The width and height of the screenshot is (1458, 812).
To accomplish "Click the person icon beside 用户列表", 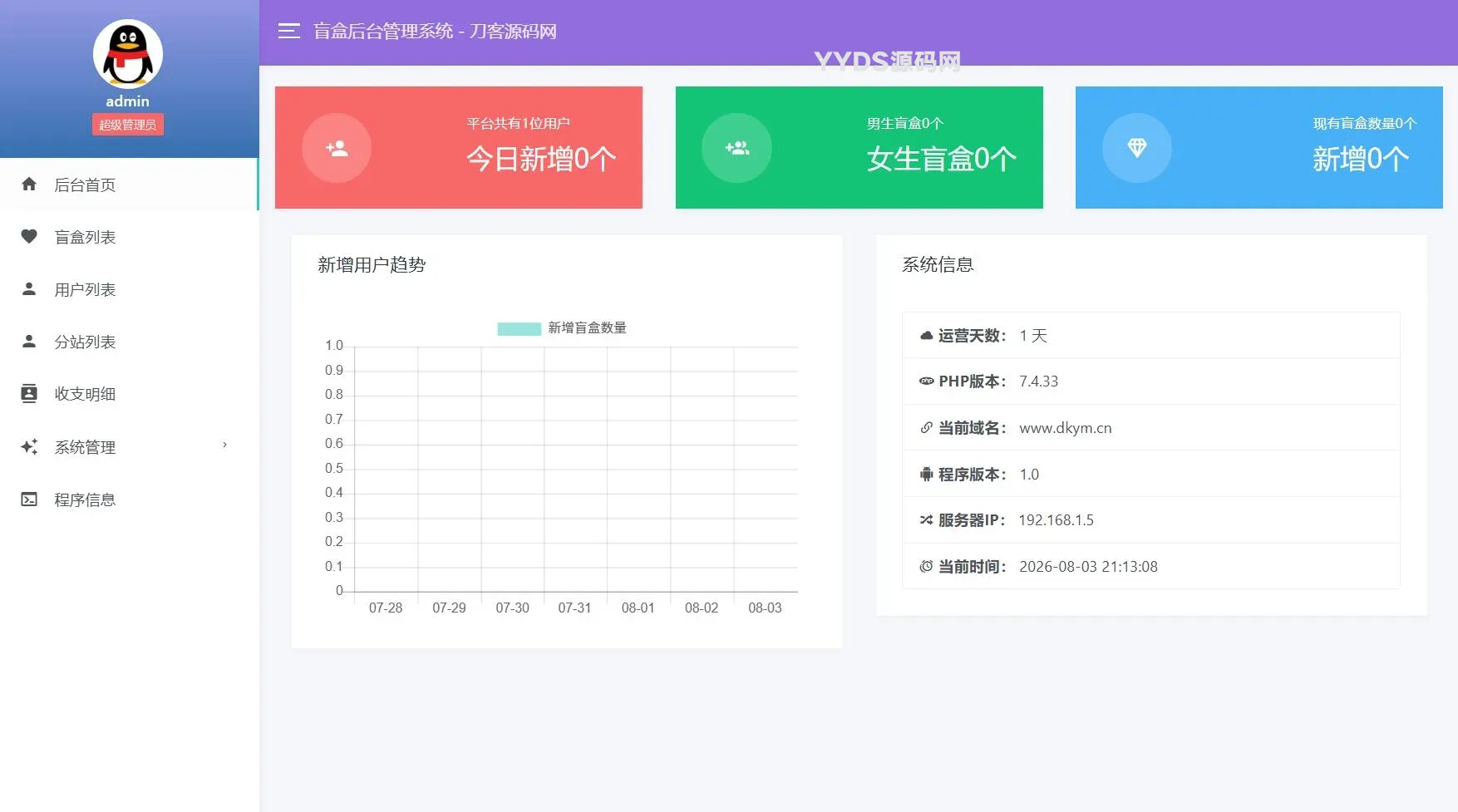I will point(29,288).
